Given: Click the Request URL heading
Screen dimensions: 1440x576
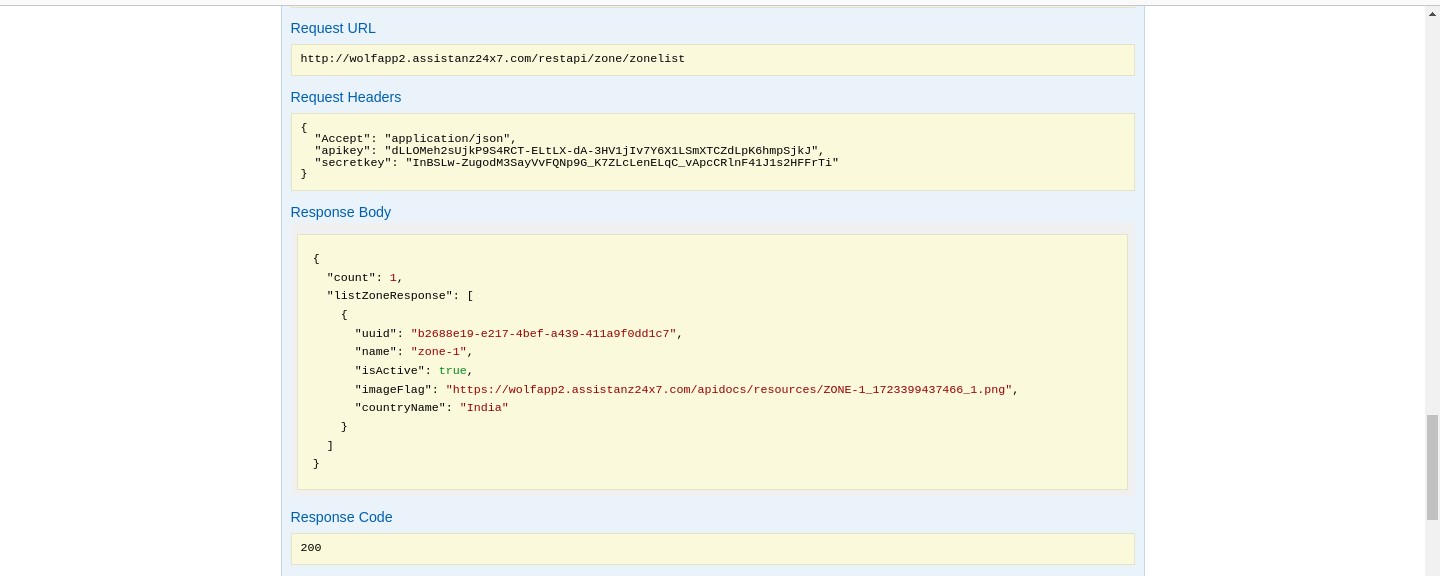Looking at the screenshot, I should (x=333, y=28).
